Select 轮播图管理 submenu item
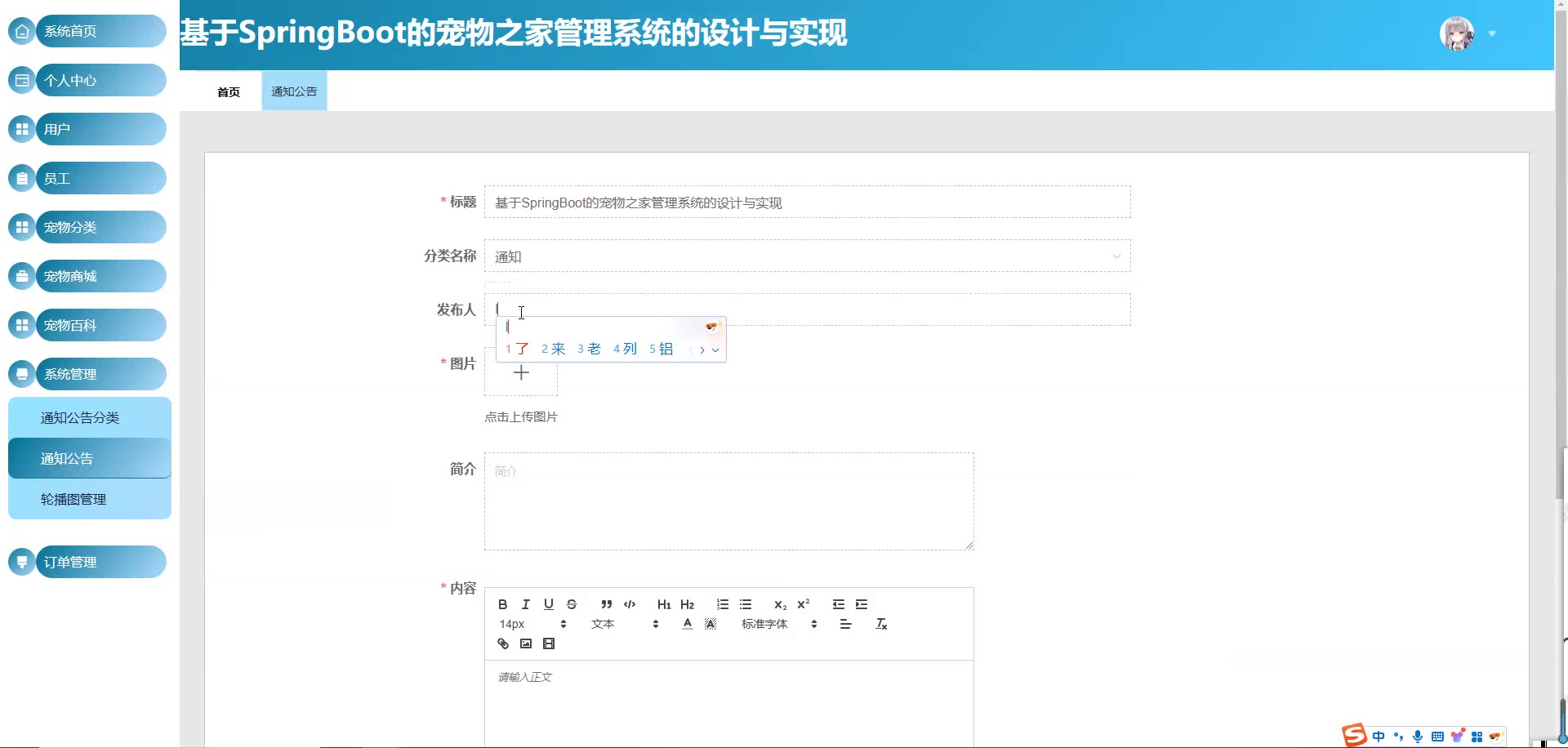 pyautogui.click(x=90, y=499)
